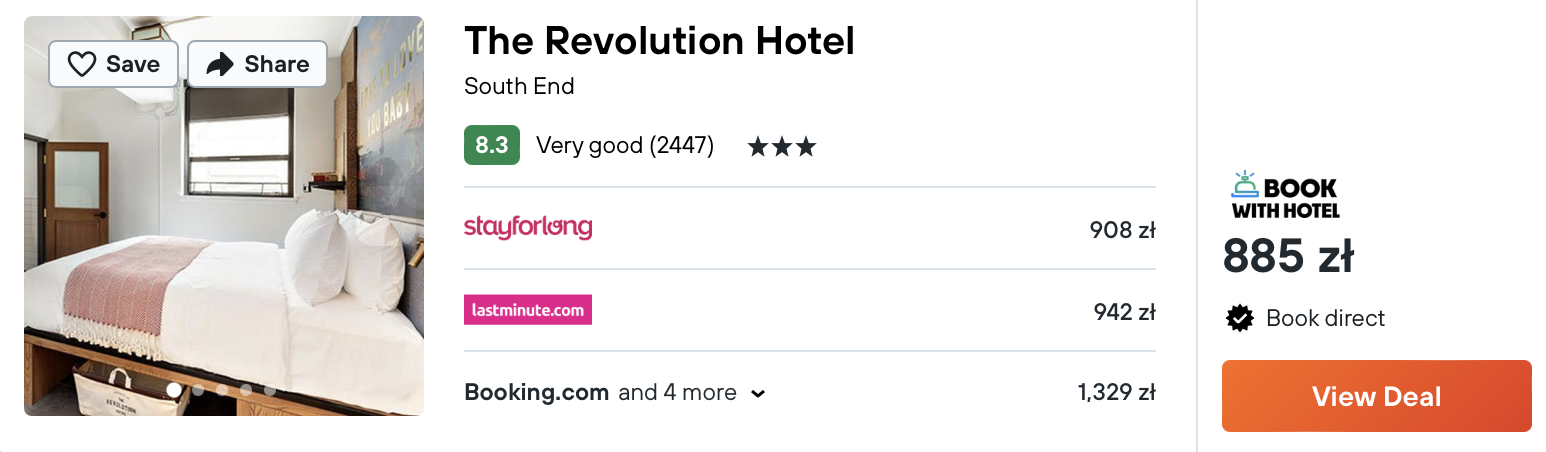Open the lastminute.com 942 zł price
This screenshot has height=452, width=1546.
coord(1124,312)
